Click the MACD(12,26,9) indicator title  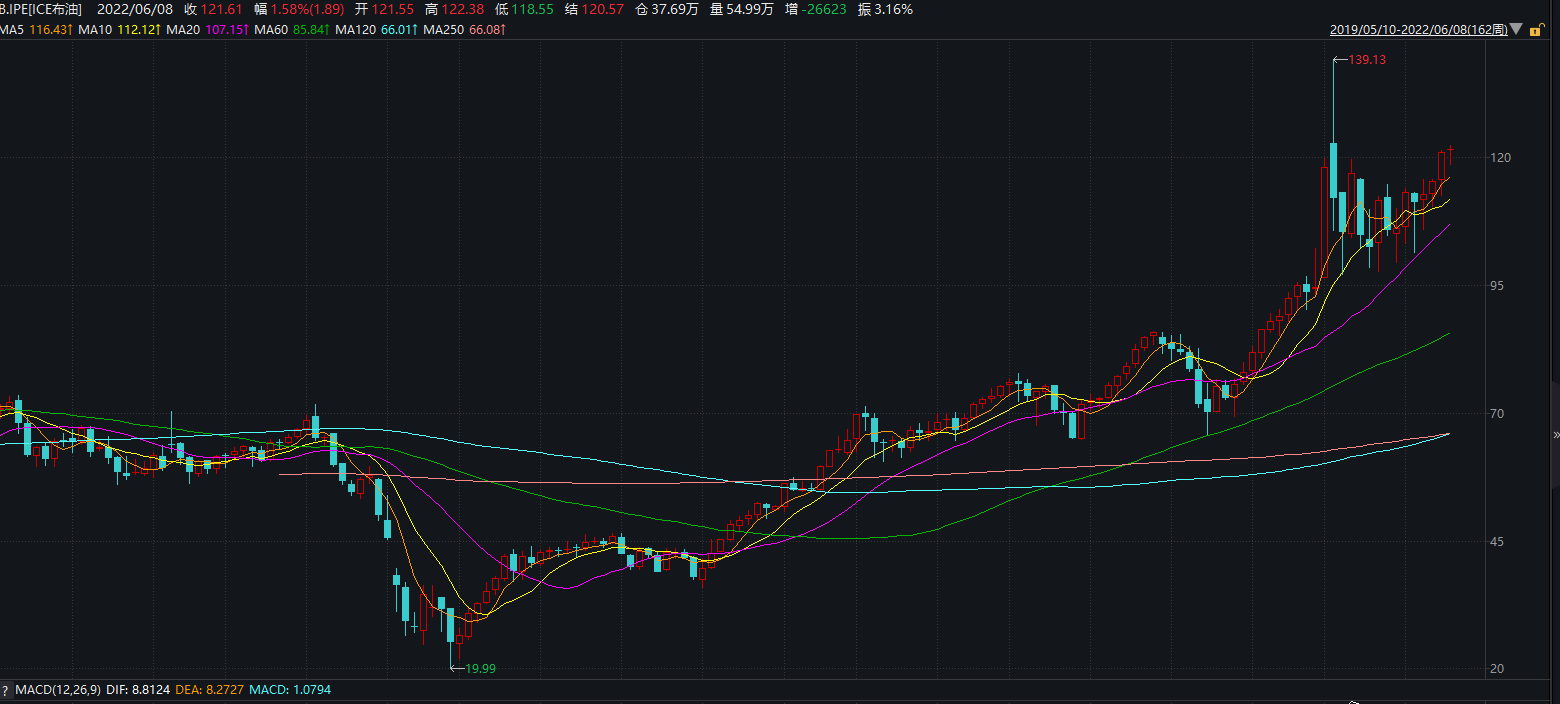[58, 690]
